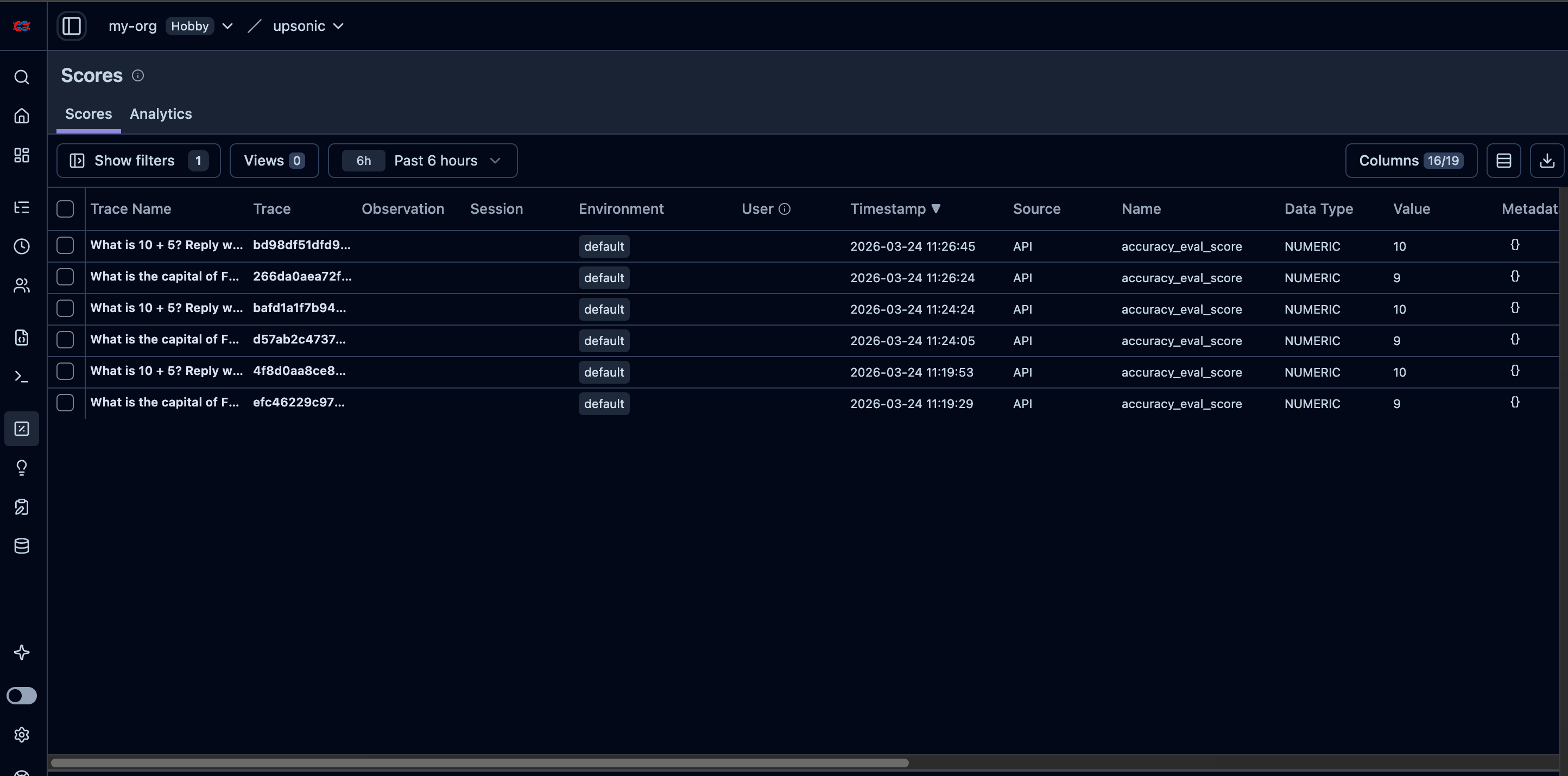Open the upsonic project dropdown

tap(308, 26)
